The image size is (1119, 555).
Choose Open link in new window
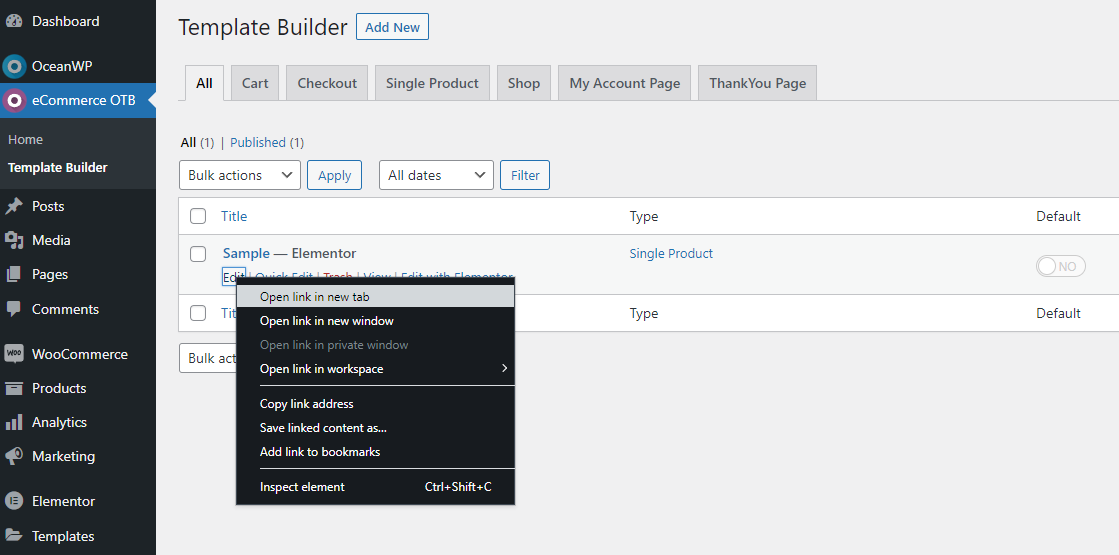click(x=375, y=321)
